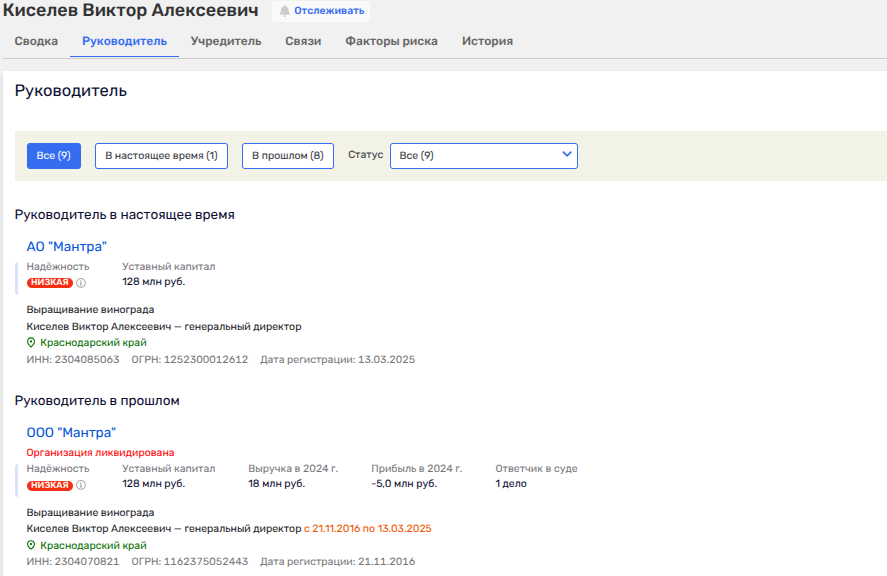Click the bell icon next to Отслеживать
Viewport: 887px width, 576px height.
[x=285, y=11]
